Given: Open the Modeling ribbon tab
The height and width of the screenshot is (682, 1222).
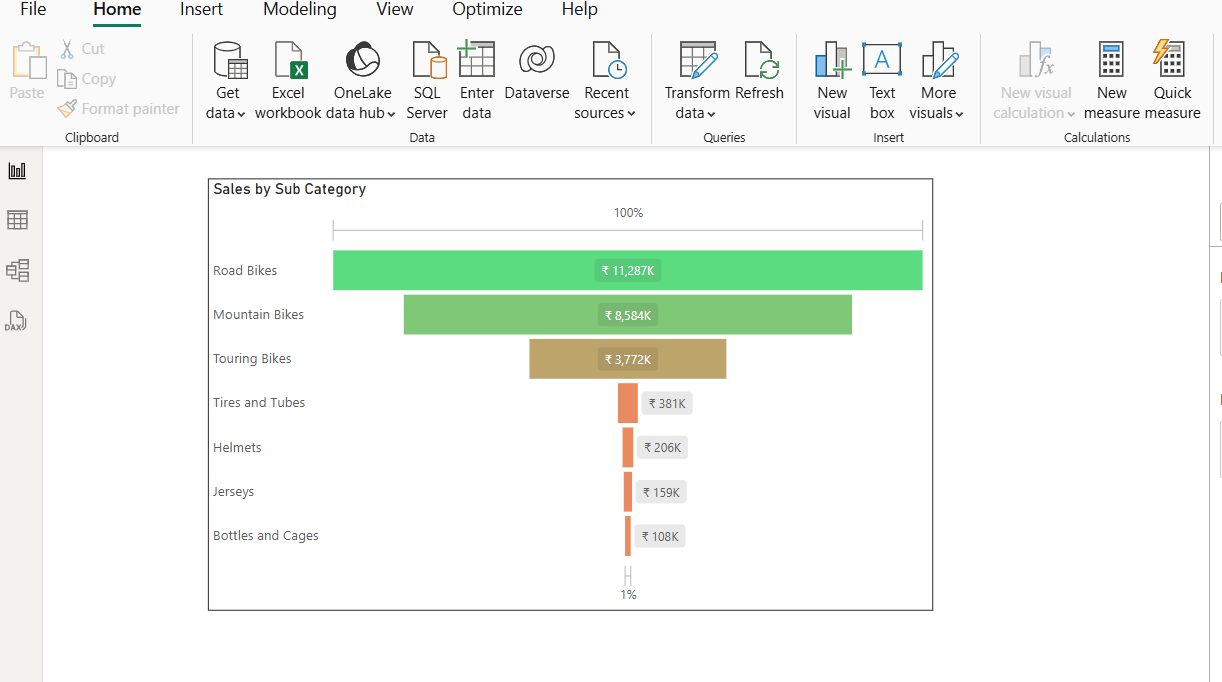Looking at the screenshot, I should coord(300,10).
